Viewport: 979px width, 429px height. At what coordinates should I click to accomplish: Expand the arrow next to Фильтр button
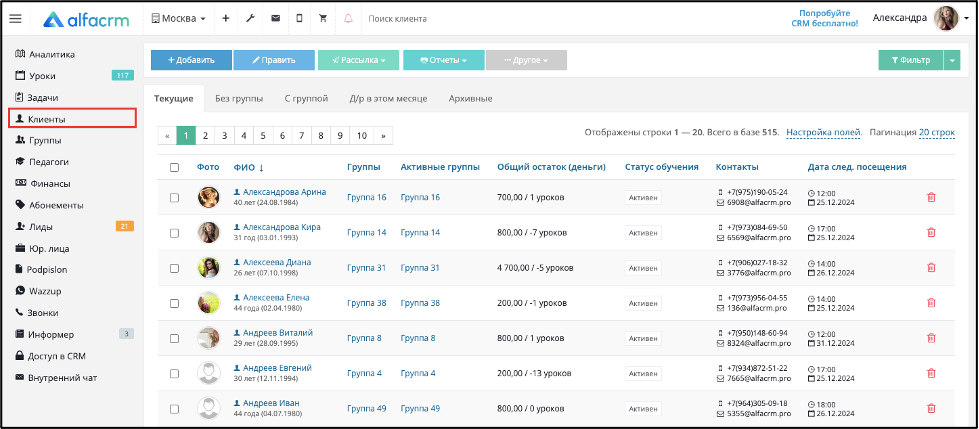point(952,60)
